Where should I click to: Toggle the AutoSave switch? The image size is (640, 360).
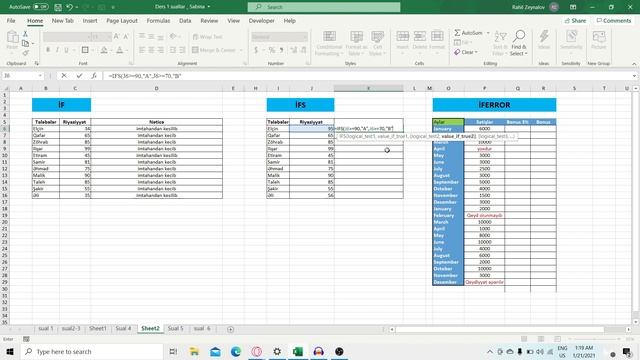[x=40, y=7]
